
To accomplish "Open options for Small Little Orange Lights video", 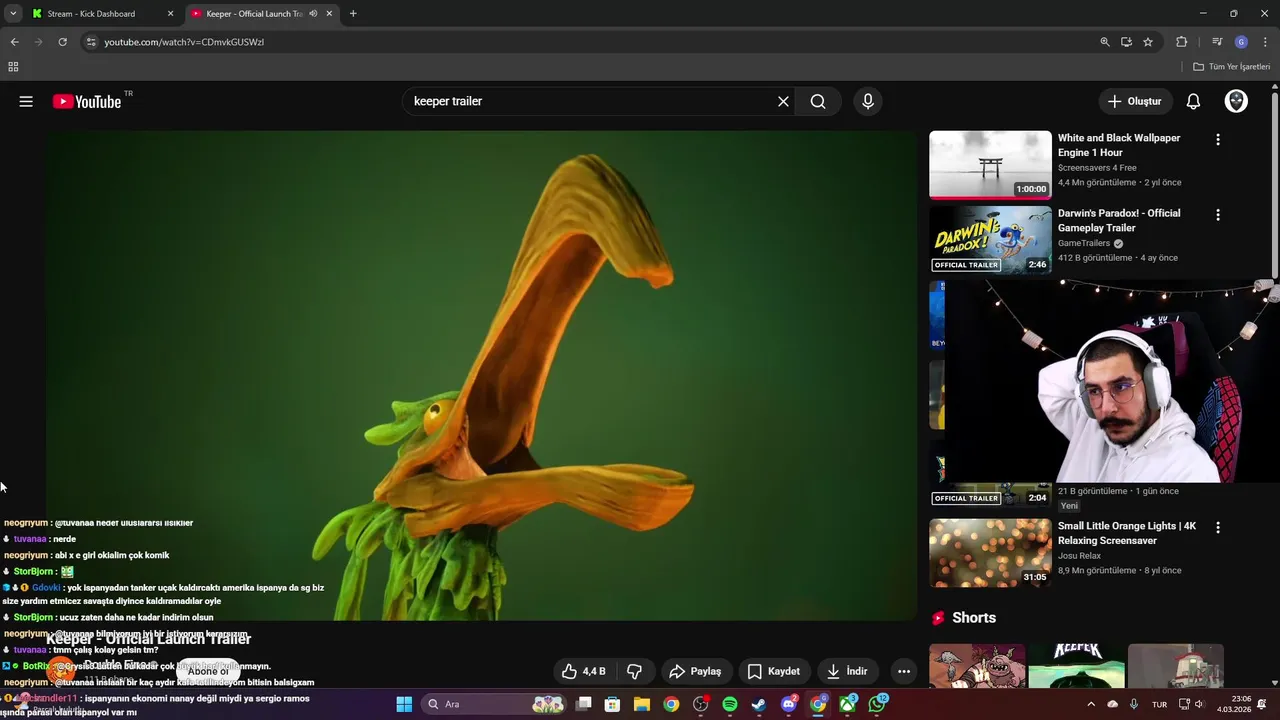I will 1217,527.
